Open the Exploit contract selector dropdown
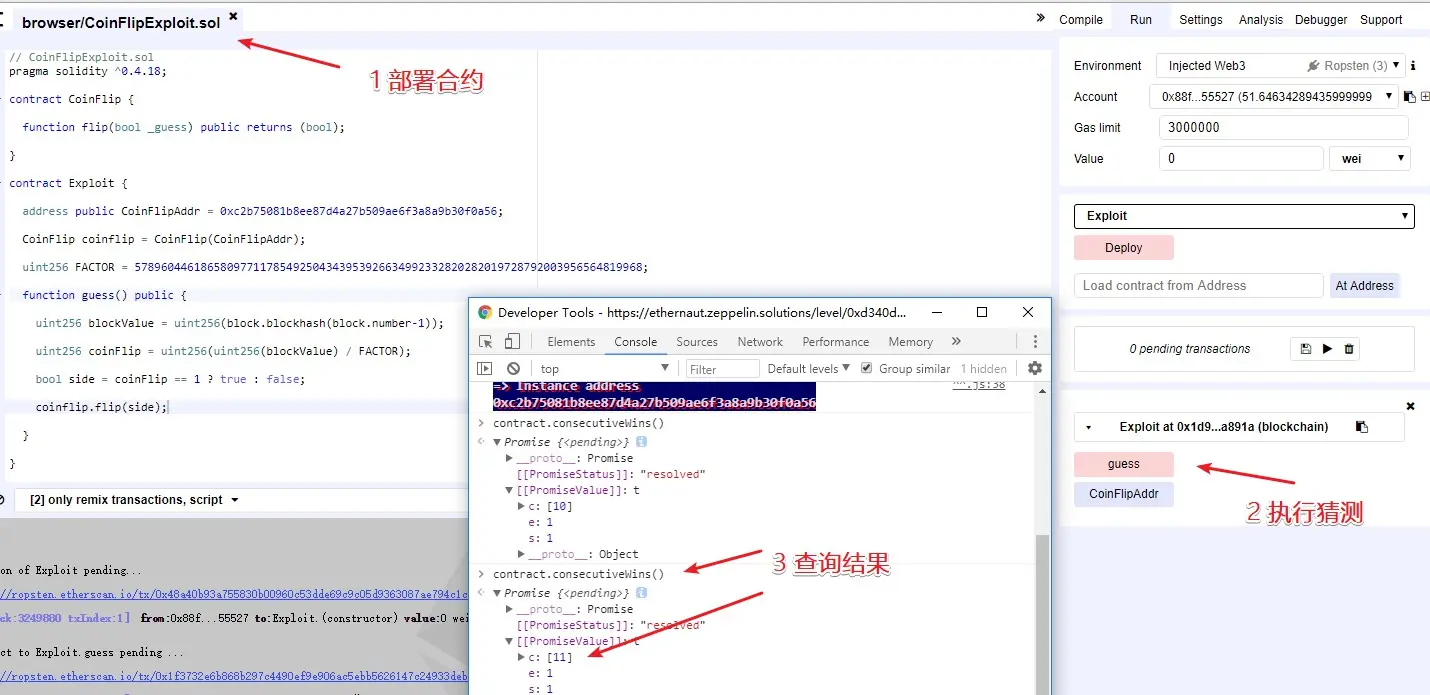Screen dimensions: 1430x695 (x=1244, y=216)
